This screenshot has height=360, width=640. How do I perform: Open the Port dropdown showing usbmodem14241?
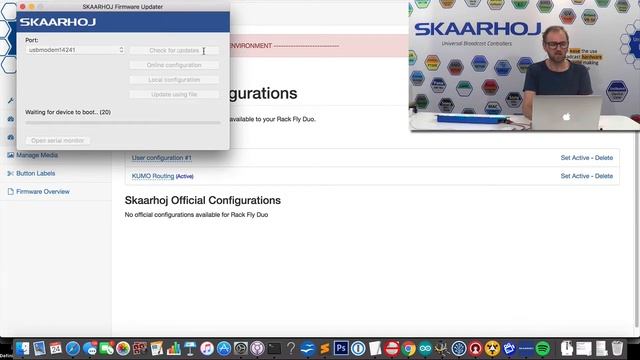(75, 50)
